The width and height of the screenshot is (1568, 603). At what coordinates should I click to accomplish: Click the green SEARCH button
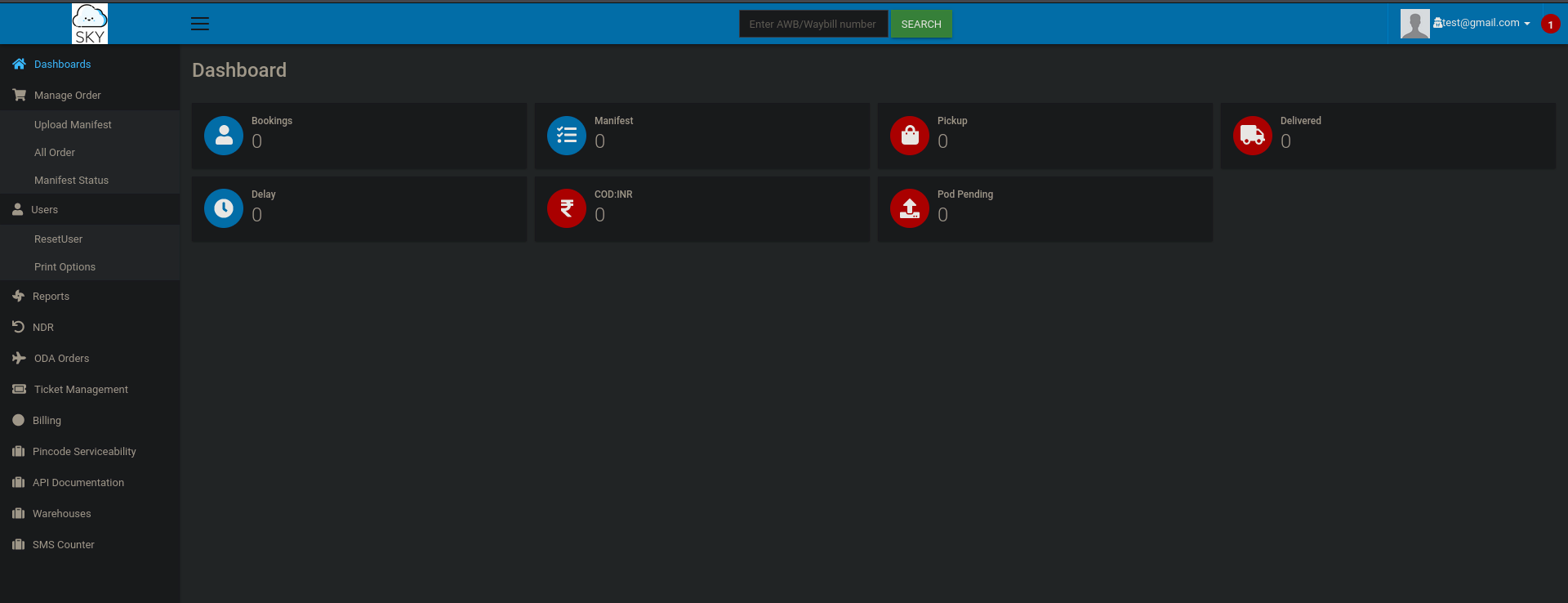click(x=921, y=24)
